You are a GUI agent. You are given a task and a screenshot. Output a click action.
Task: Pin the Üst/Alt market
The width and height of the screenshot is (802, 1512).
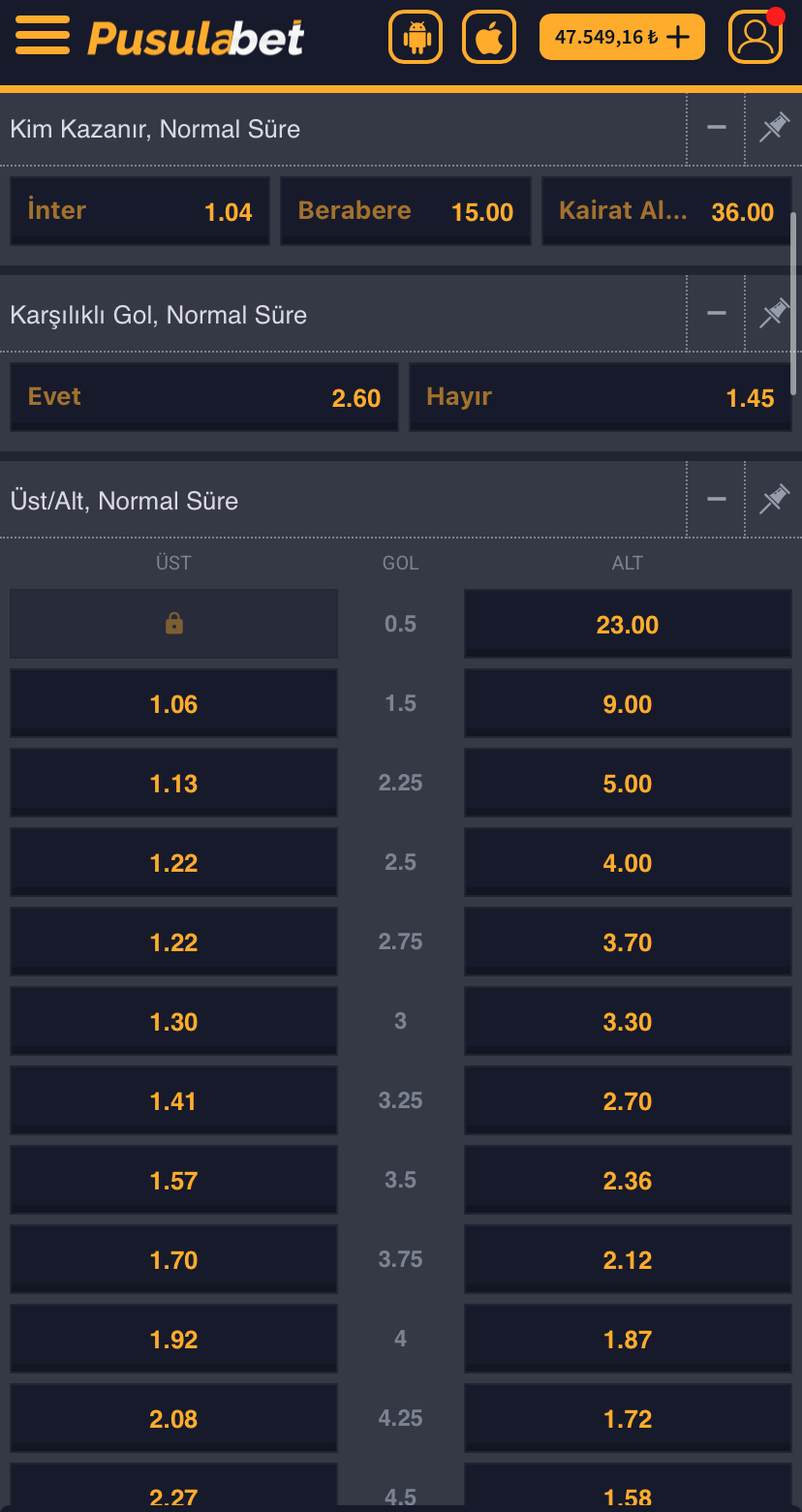click(x=773, y=500)
